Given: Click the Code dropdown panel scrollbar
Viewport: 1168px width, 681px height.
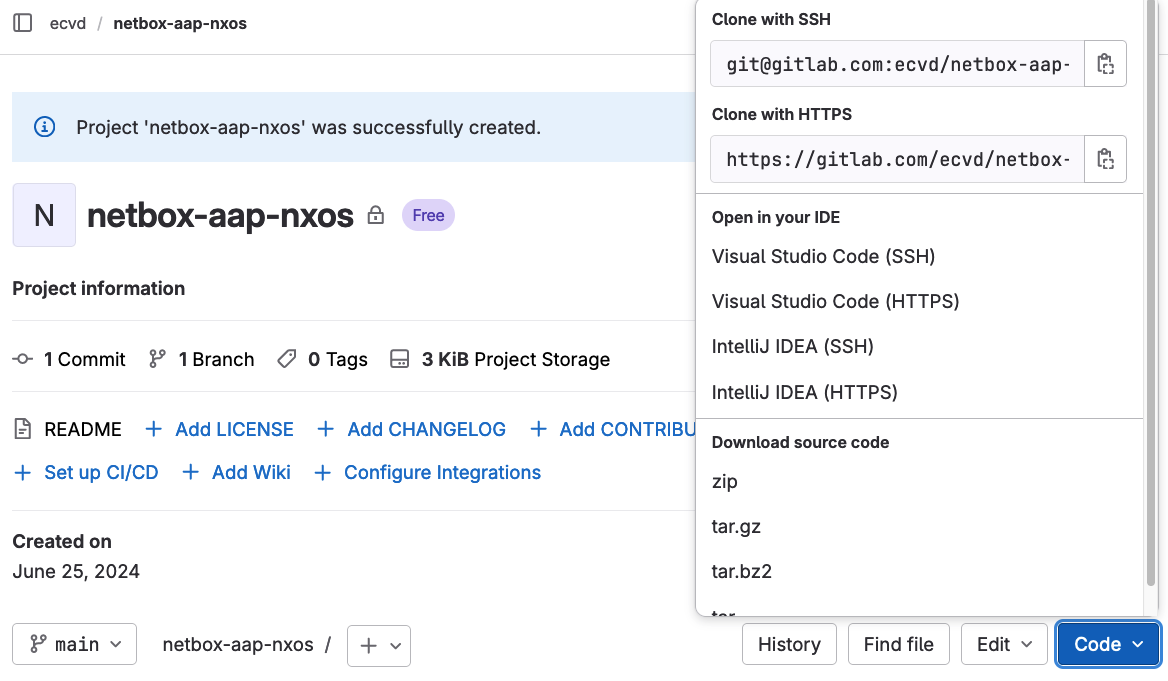Looking at the screenshot, I should click(x=1150, y=292).
